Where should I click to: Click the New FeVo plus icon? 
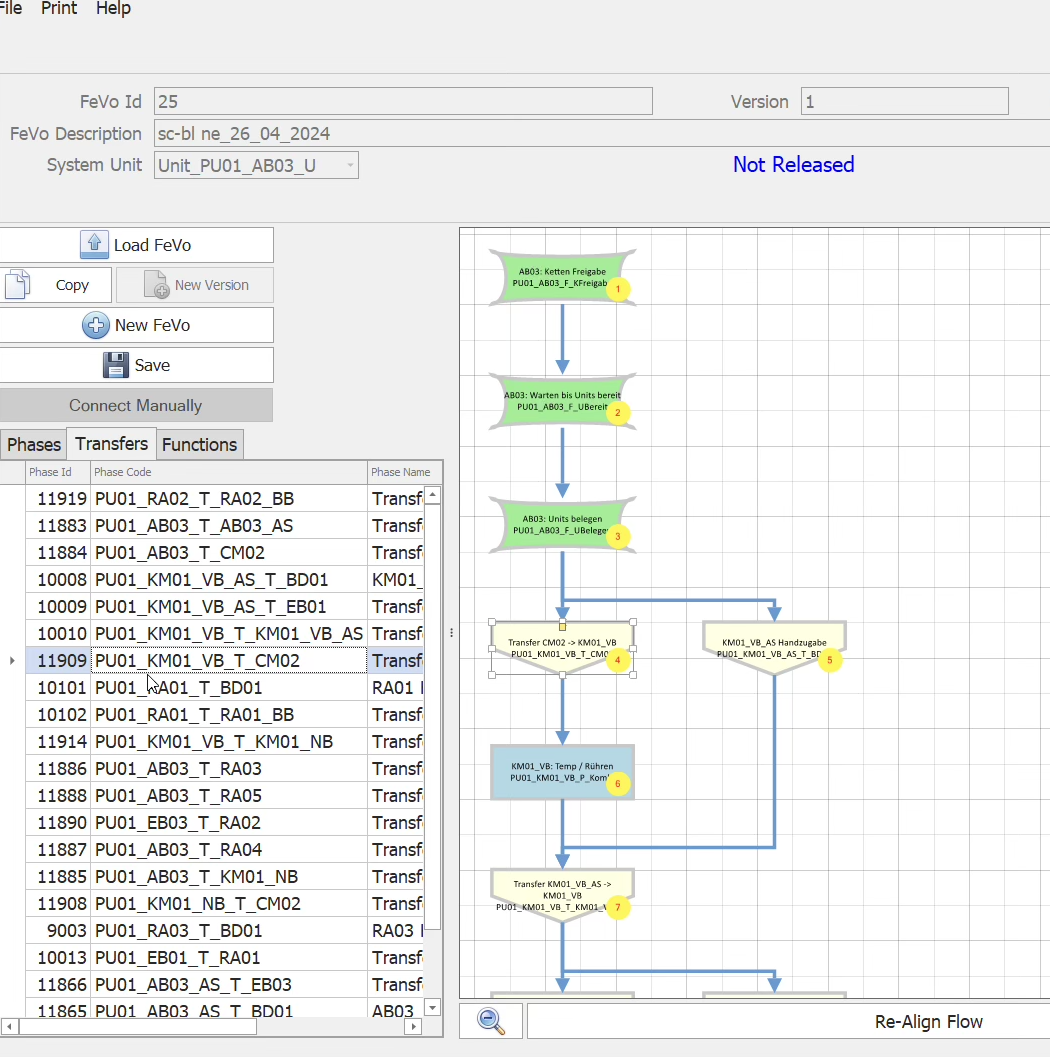[96, 325]
